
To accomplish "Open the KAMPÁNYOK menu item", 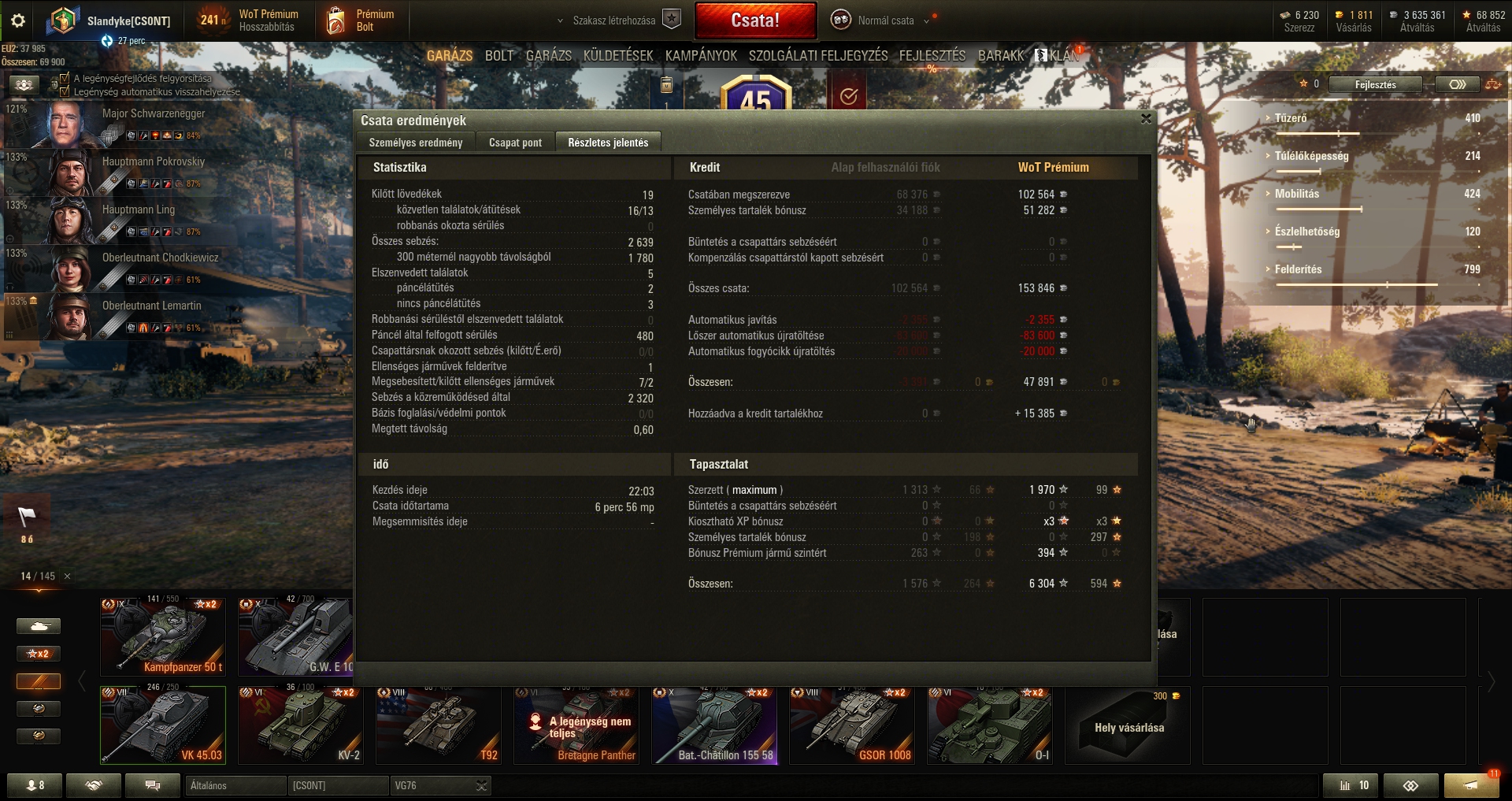I will point(701,56).
